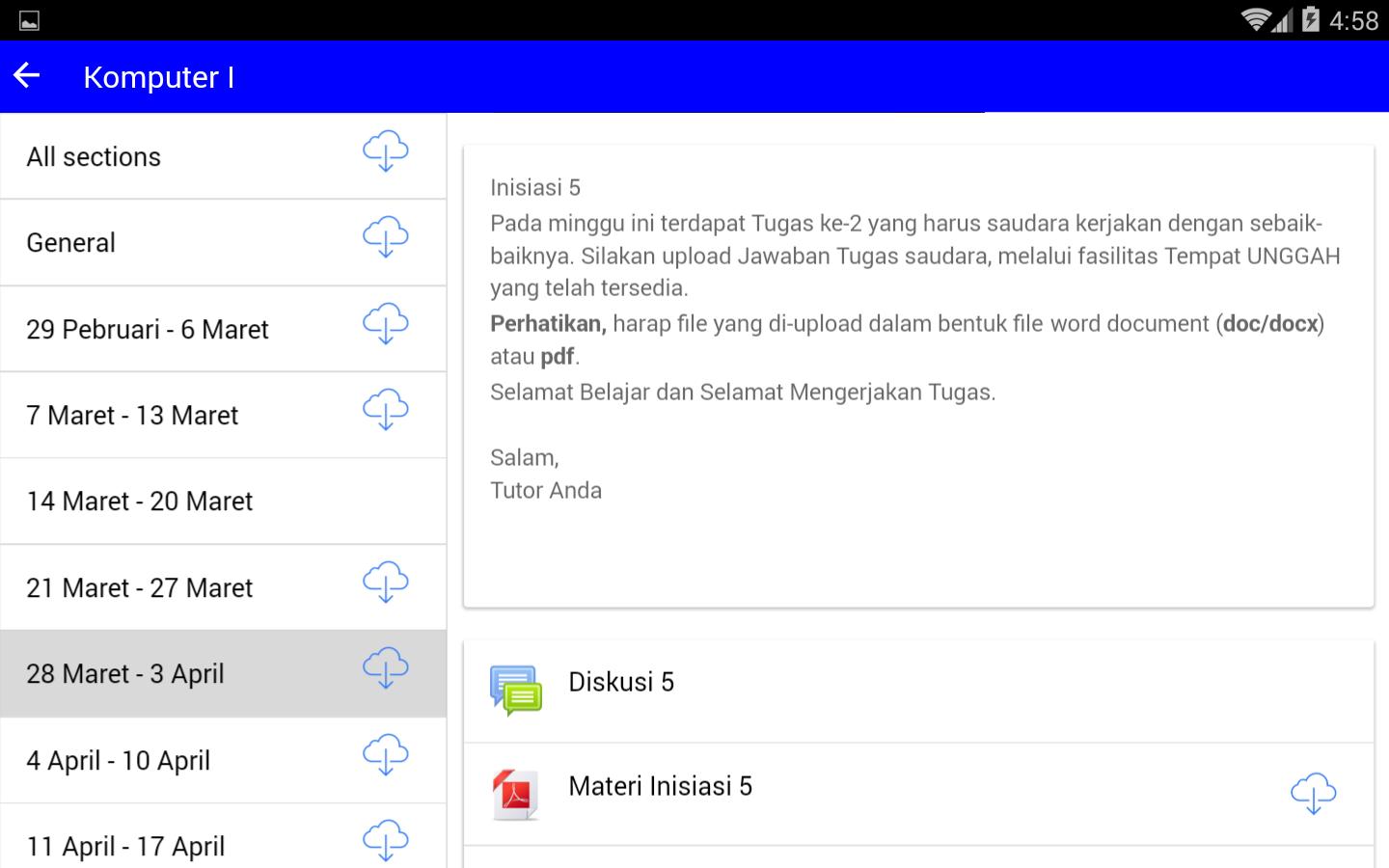1389x868 pixels.
Task: Tap the Komputer I course title
Action: click(x=159, y=77)
